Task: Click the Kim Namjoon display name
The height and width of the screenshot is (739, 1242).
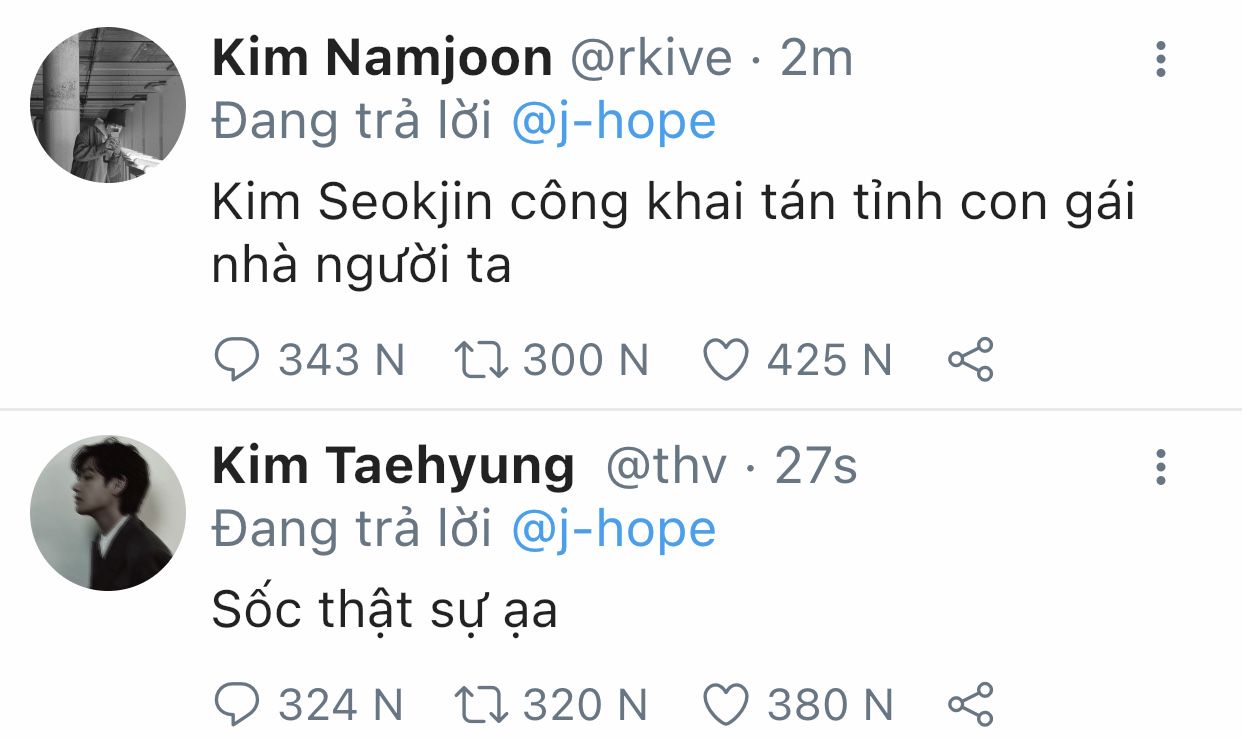Action: click(x=382, y=60)
